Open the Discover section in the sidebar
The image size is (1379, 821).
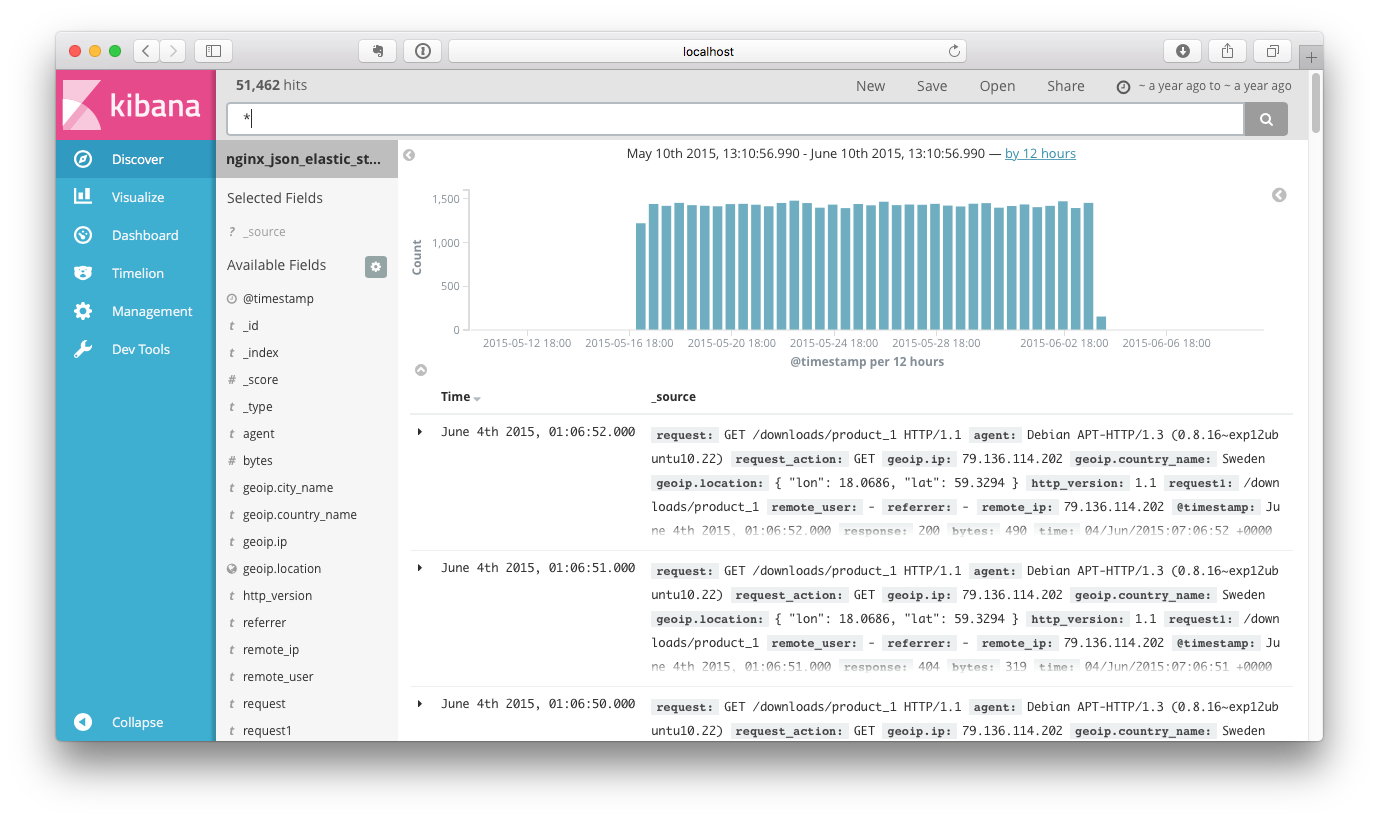(x=135, y=159)
